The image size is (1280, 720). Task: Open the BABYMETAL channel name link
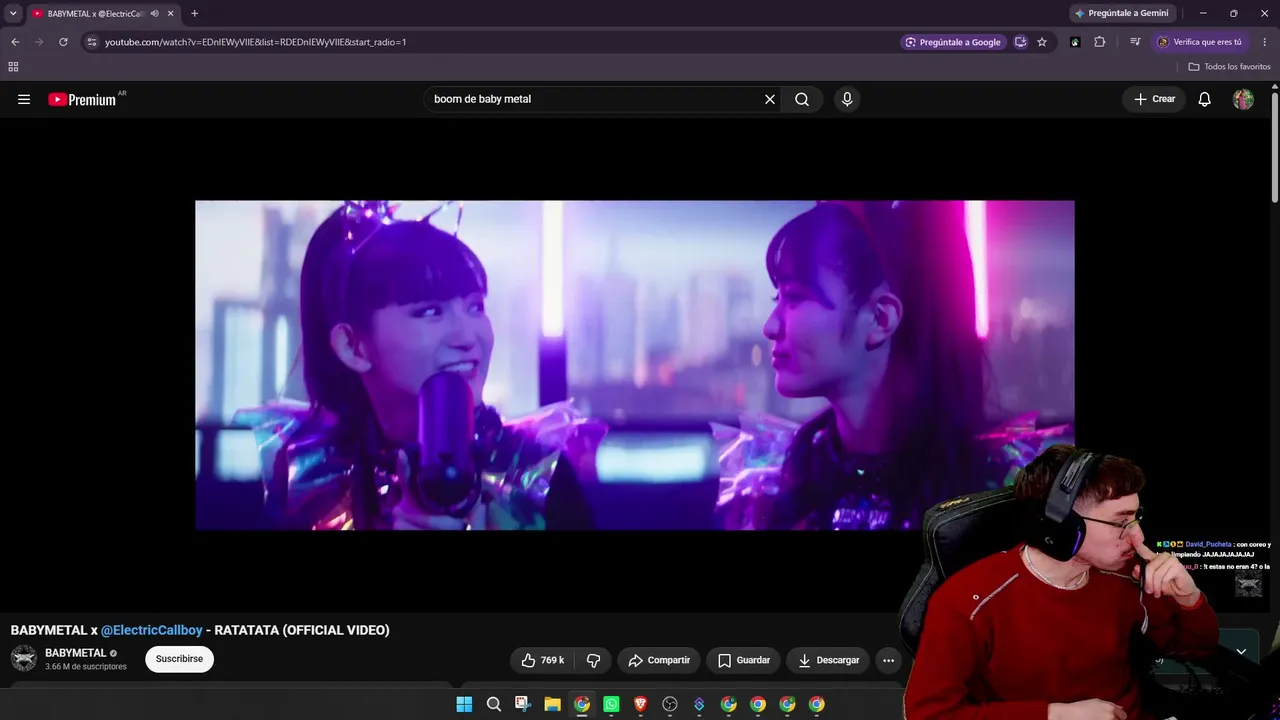(x=76, y=653)
